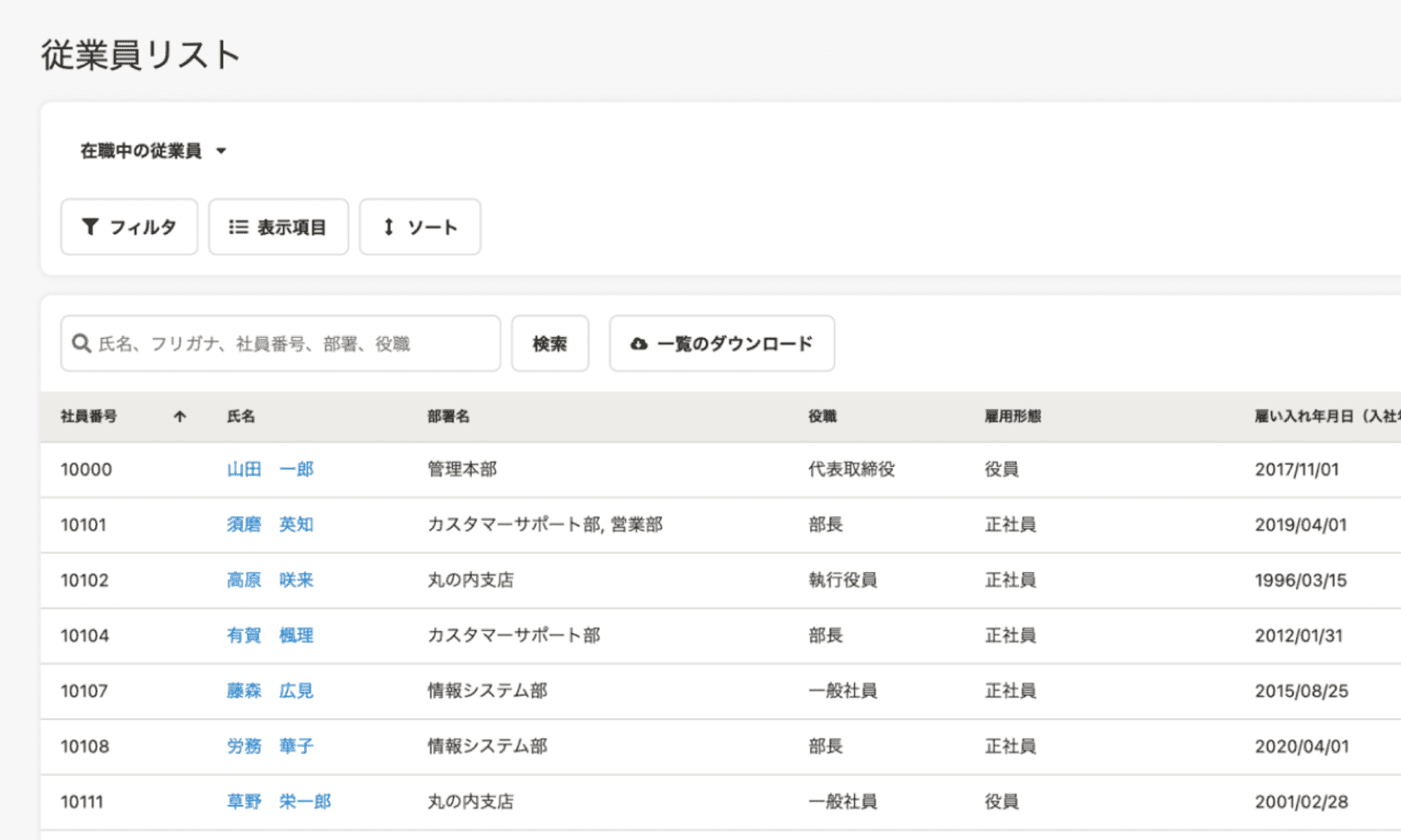Image resolution: width=1401 pixels, height=840 pixels.
Task: Click the 2001/02/28 hire date
Action: coord(1301,801)
